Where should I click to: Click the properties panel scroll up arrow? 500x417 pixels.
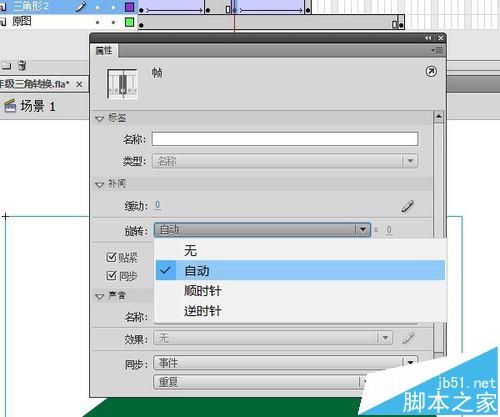click(439, 117)
